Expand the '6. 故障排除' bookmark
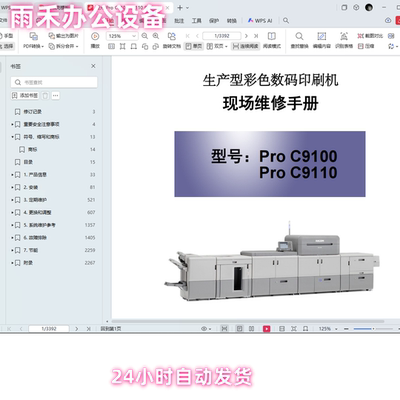This screenshot has height=400, width=400. click(12, 238)
